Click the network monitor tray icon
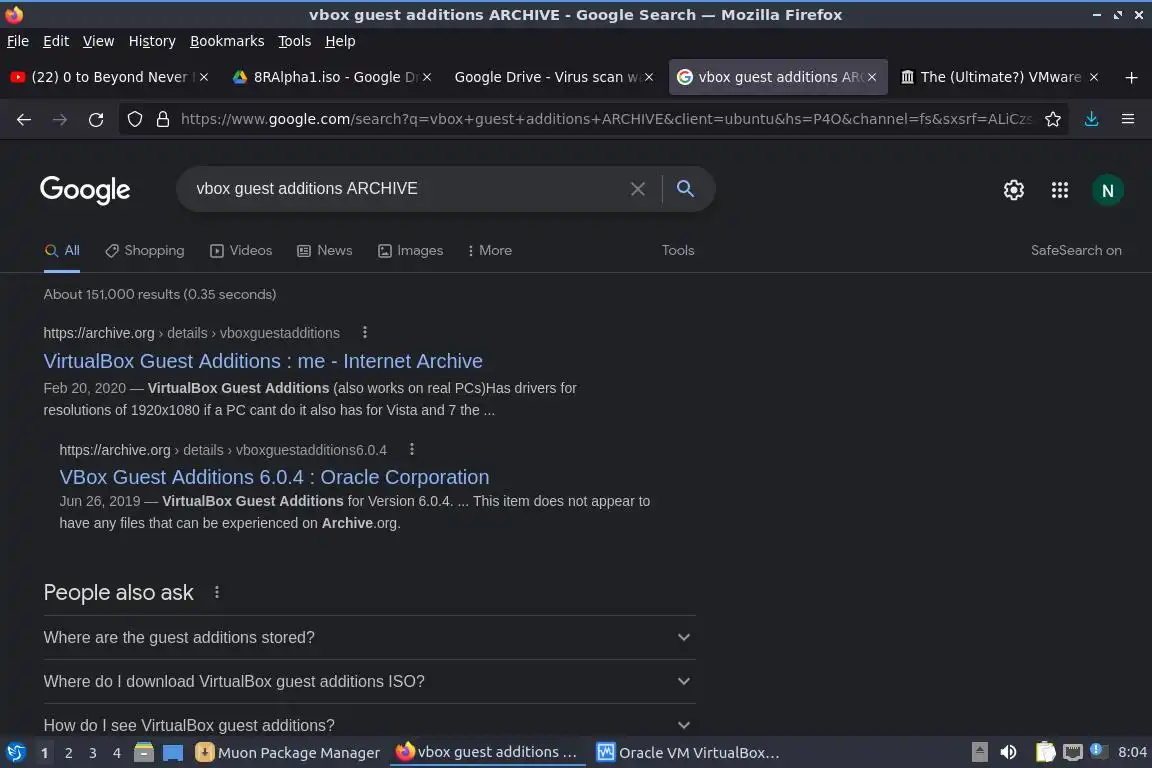This screenshot has width=1152, height=768. coord(1073,753)
